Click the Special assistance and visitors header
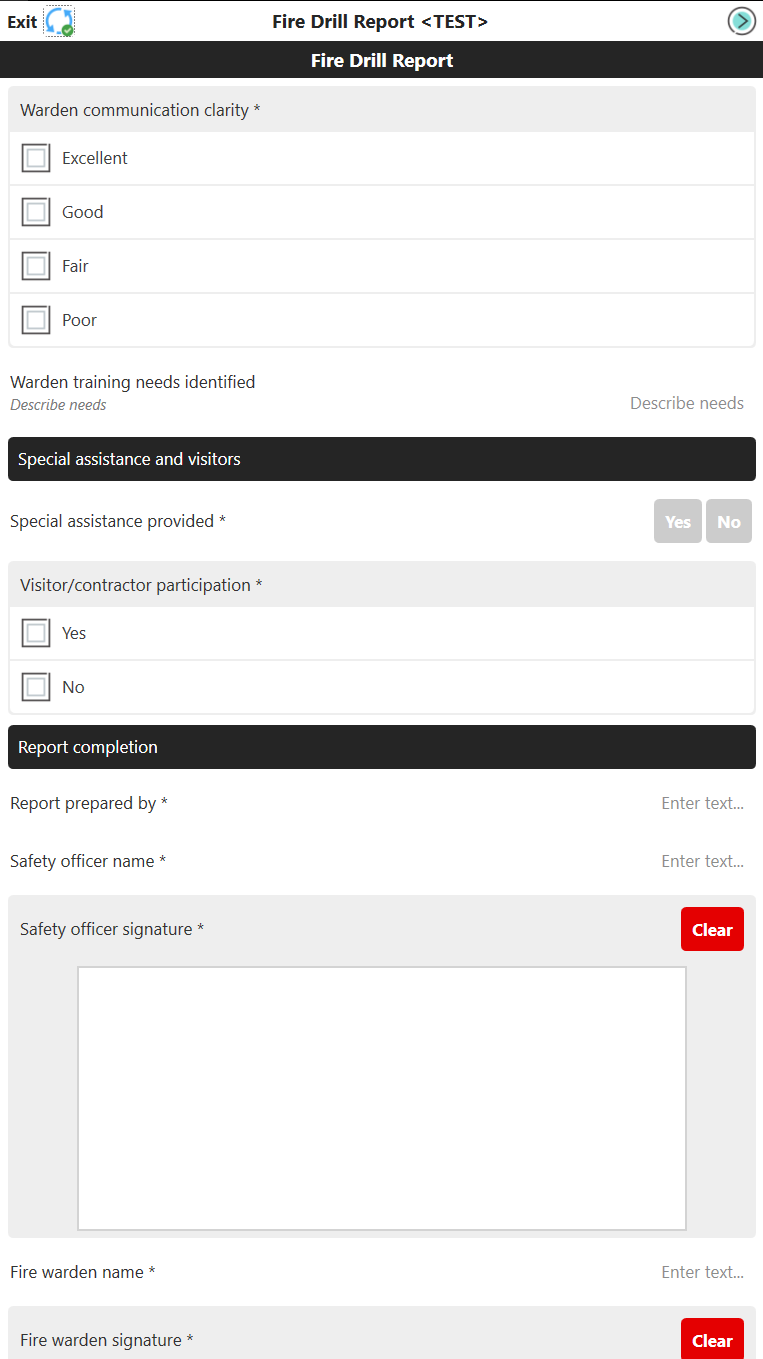The width and height of the screenshot is (763, 1359). tap(381, 459)
